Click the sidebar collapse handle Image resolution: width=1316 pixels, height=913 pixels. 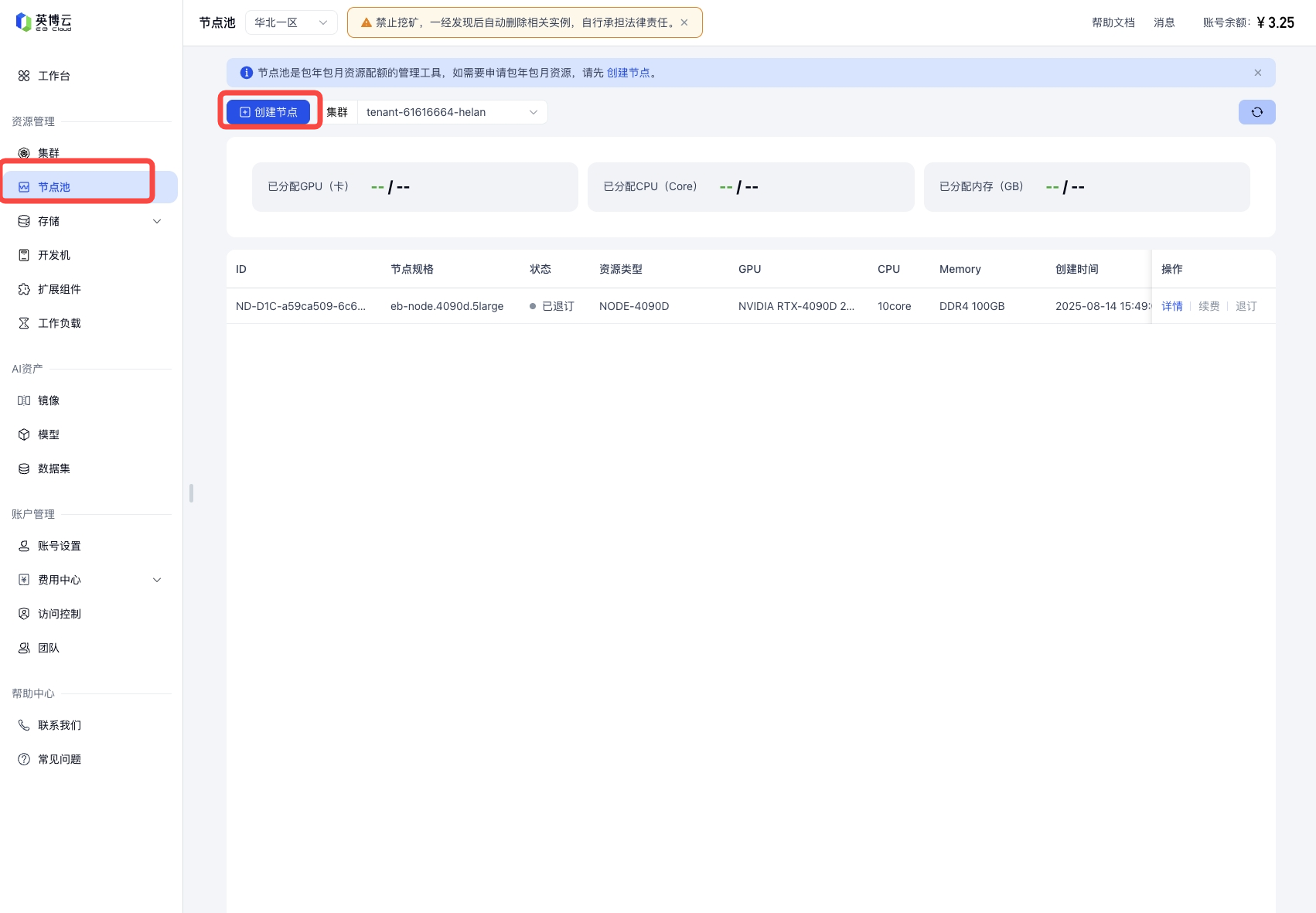tap(191, 493)
